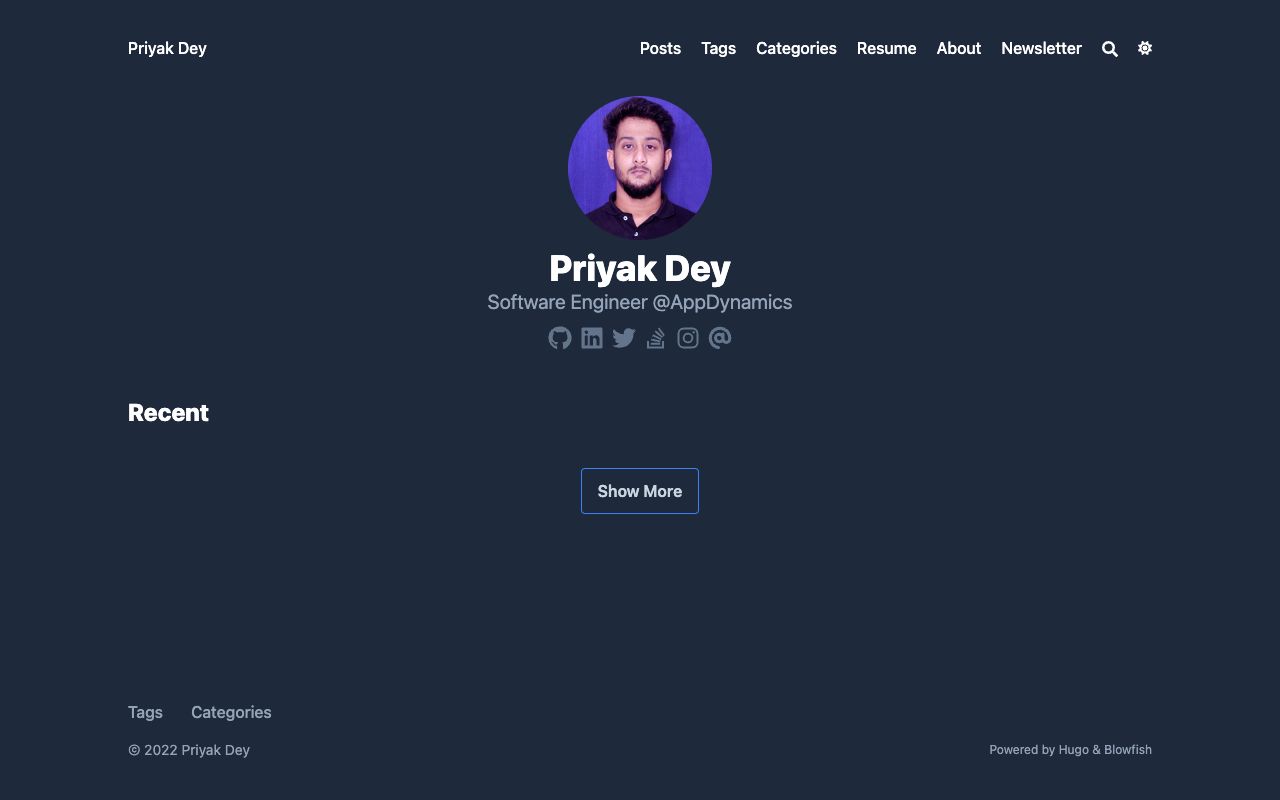Open the Instagram profile icon
The image size is (1280, 800).
[688, 338]
